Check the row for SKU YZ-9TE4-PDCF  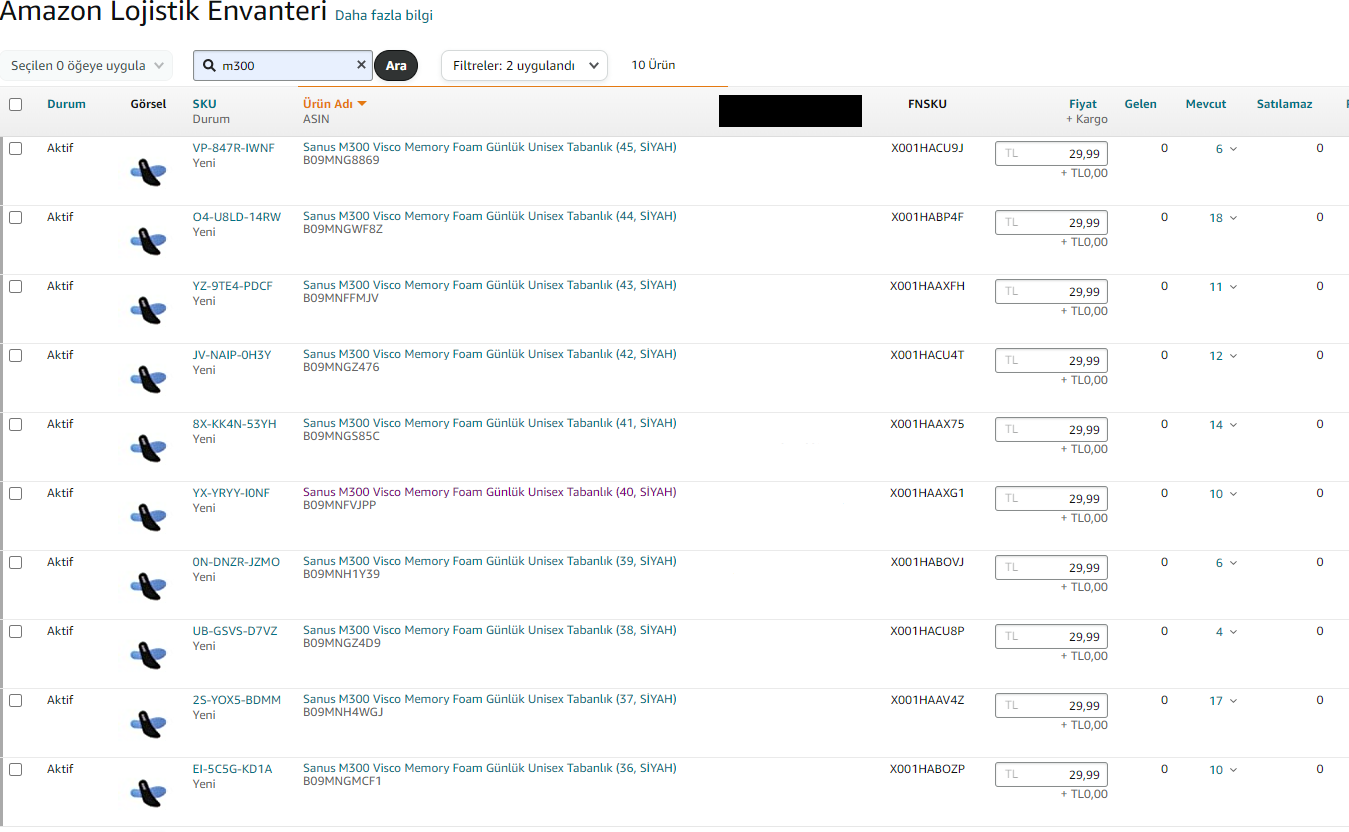(x=15, y=286)
